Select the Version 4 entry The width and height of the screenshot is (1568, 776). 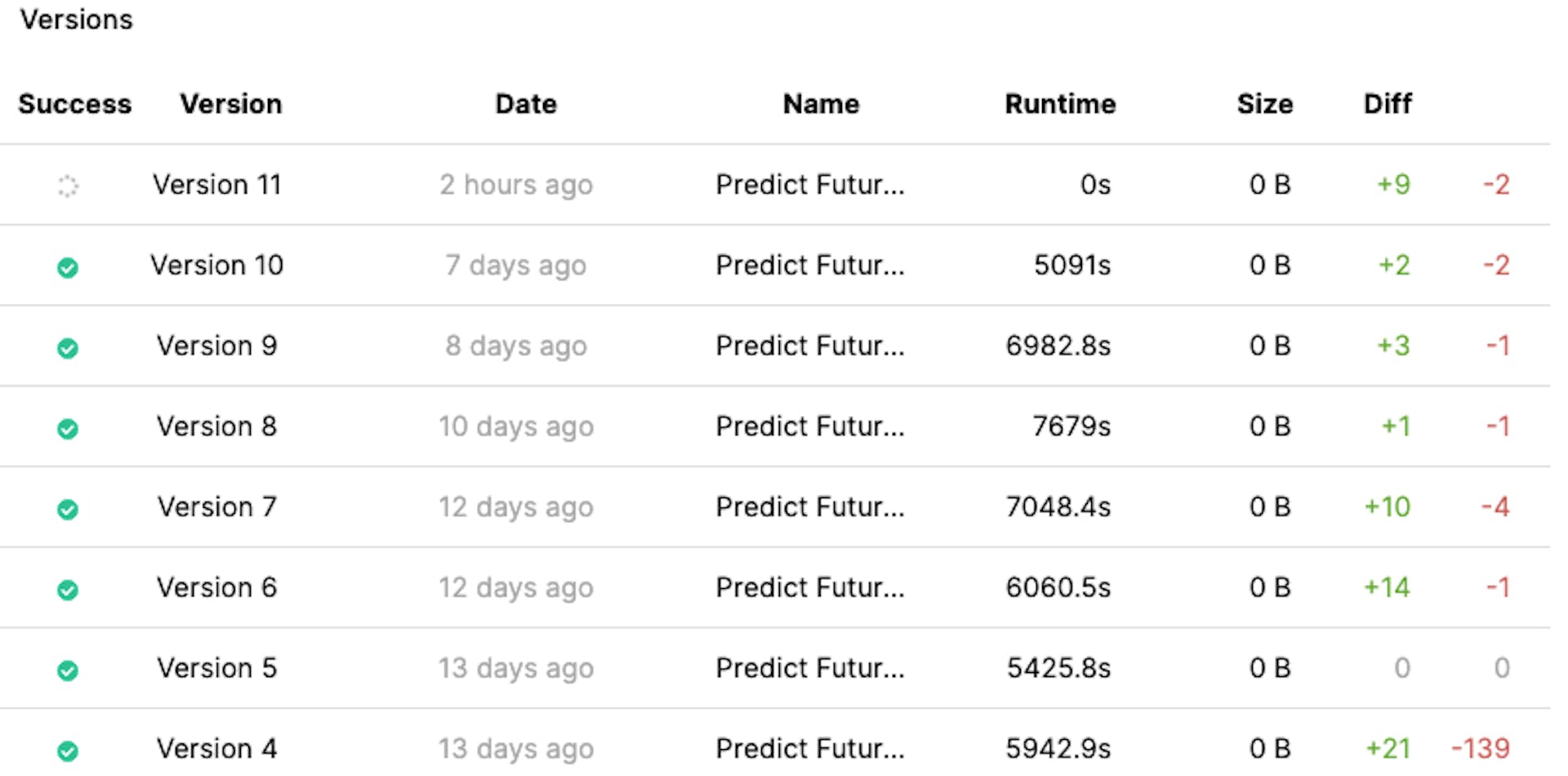point(217,748)
